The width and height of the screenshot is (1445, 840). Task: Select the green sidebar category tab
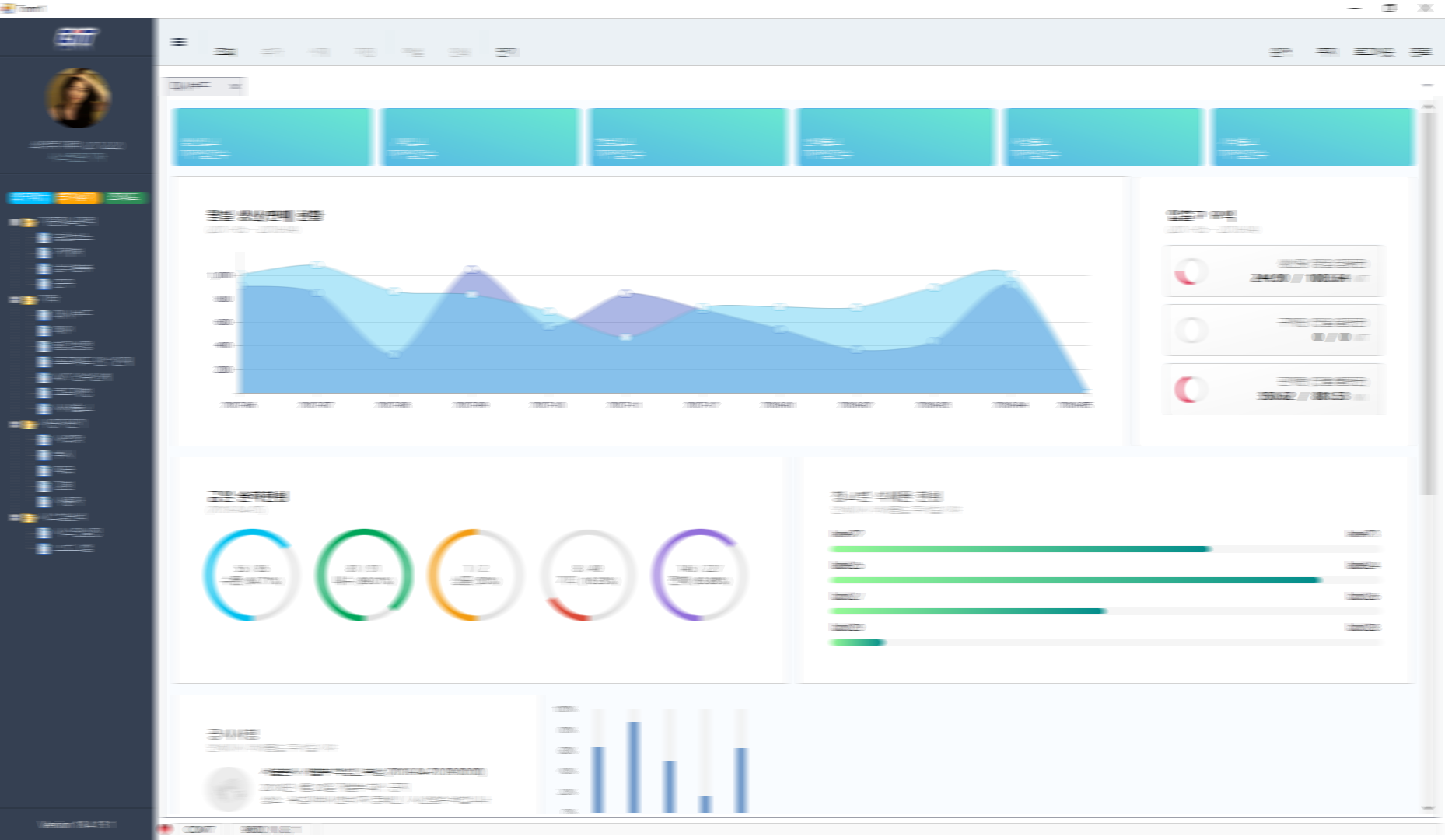[124, 198]
